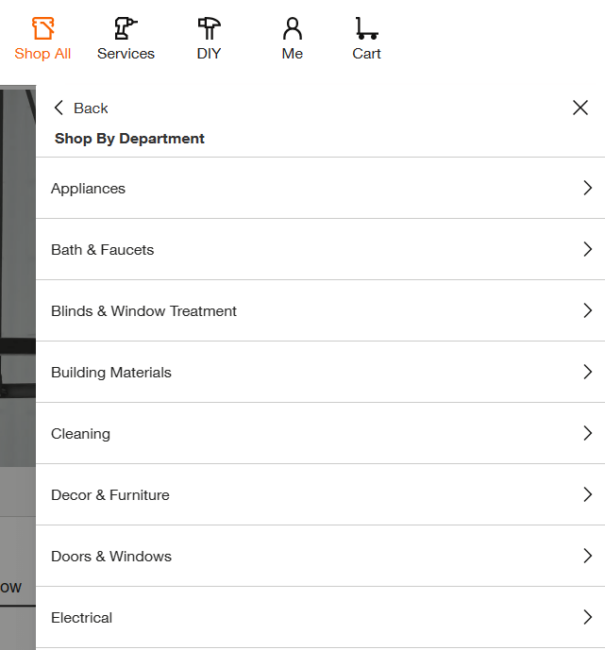Open the Cart icon

pyautogui.click(x=366, y=28)
